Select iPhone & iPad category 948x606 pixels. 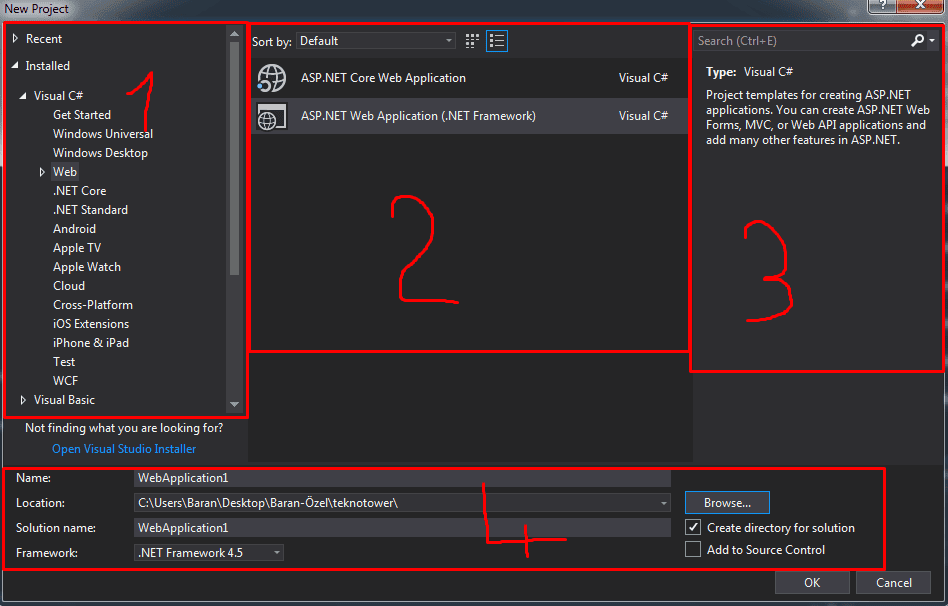tap(91, 343)
